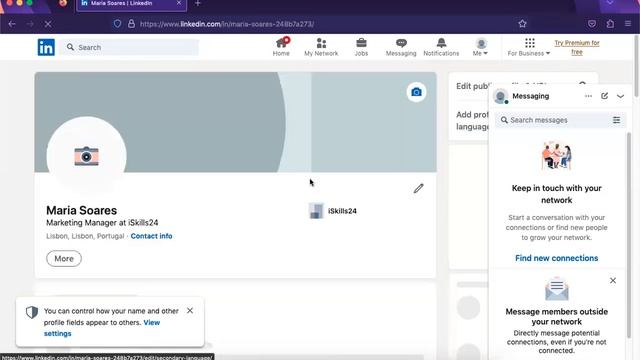Viewport: 640px width, 360px height.
Task: Open Firefox application menu hamburger
Action: [x=628, y=24]
